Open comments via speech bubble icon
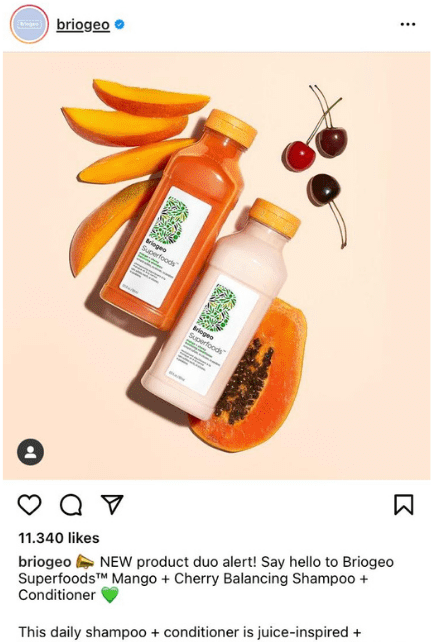Screen dimensions: 434x642 tap(71, 504)
